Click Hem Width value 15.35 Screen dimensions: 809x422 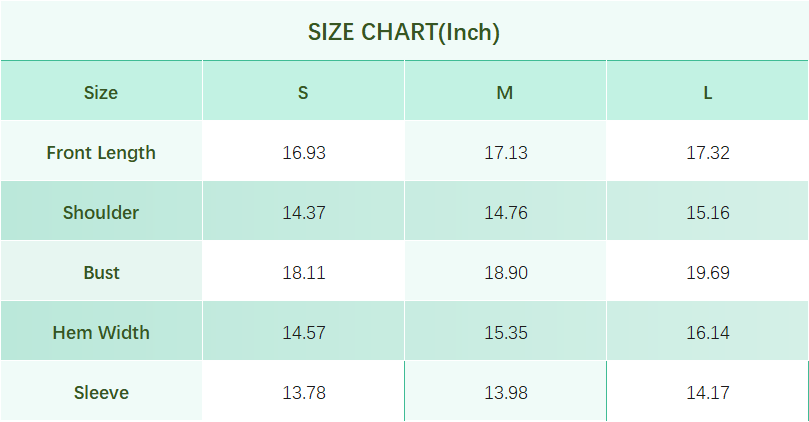506,333
